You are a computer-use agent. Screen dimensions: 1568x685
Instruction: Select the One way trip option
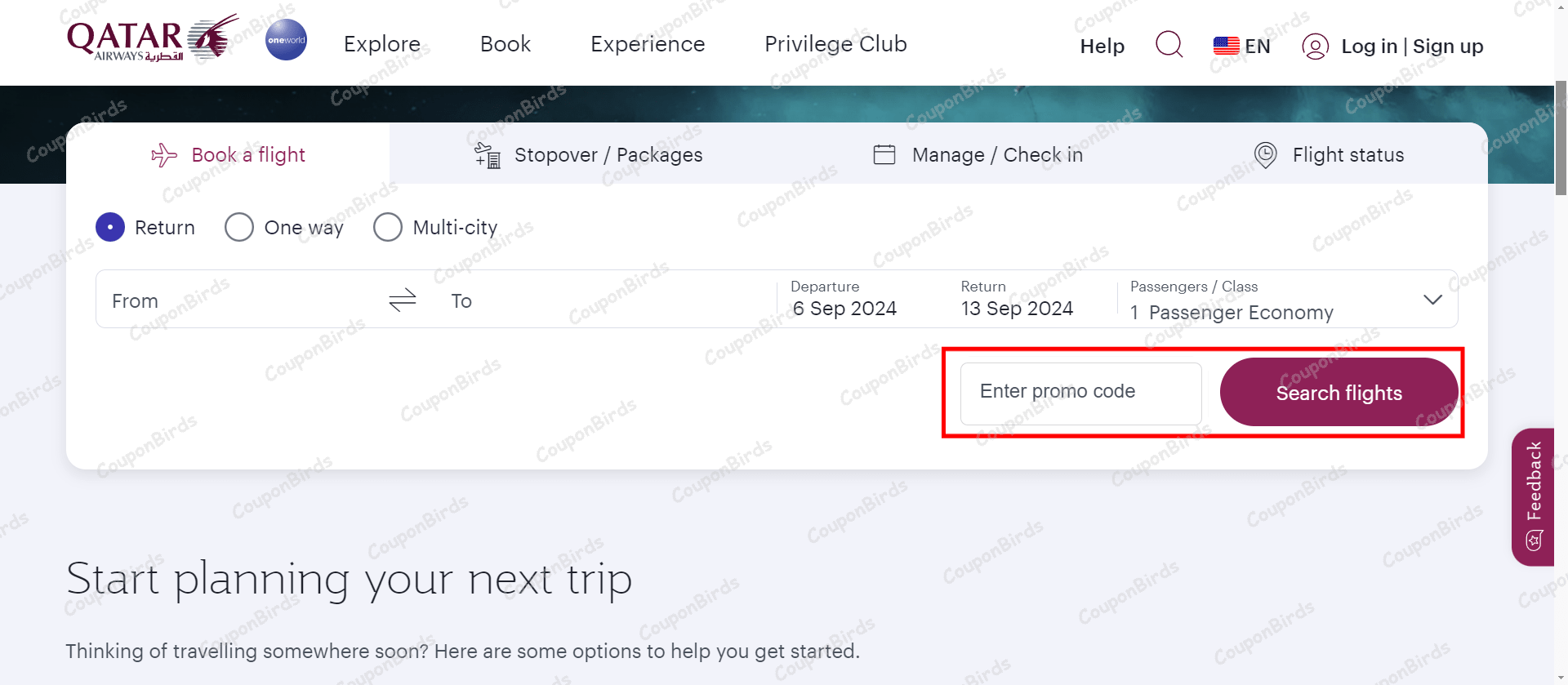[x=238, y=227]
